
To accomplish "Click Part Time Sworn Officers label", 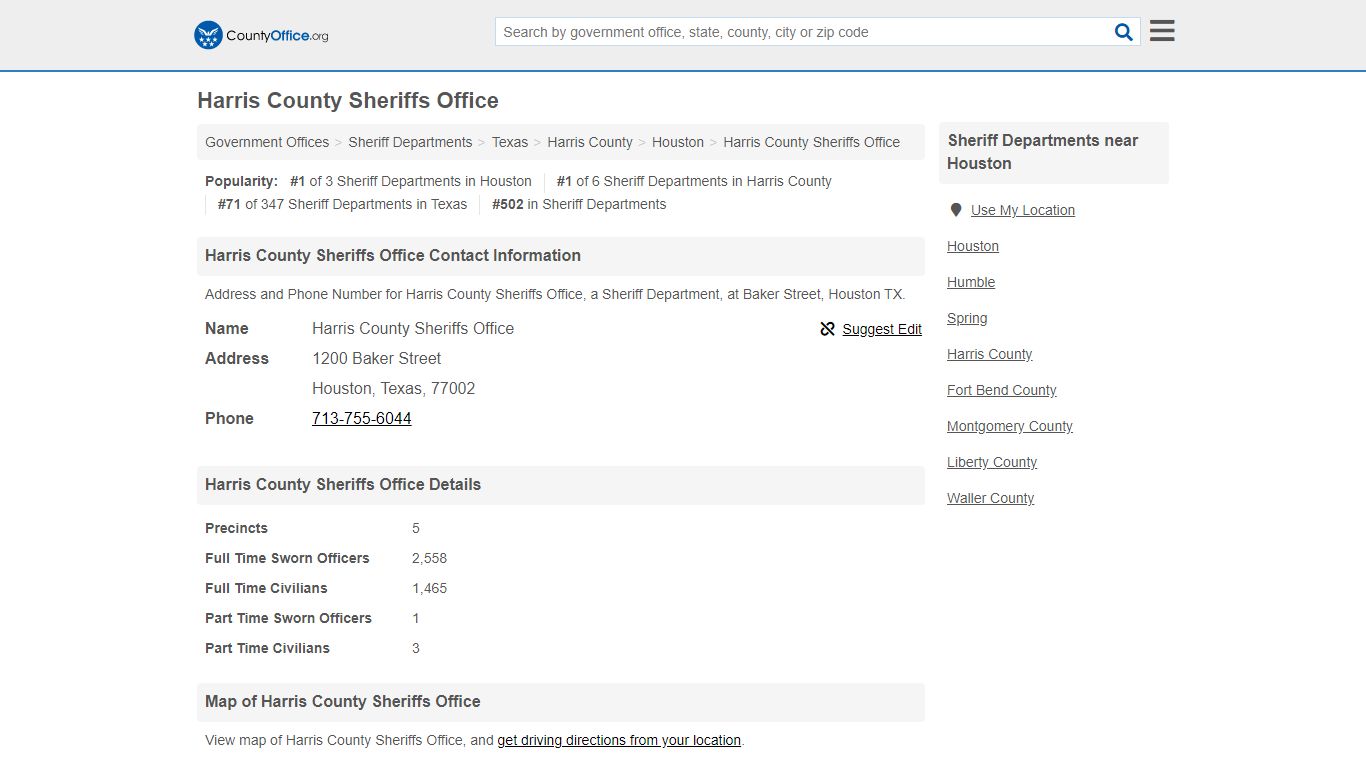I will [288, 618].
